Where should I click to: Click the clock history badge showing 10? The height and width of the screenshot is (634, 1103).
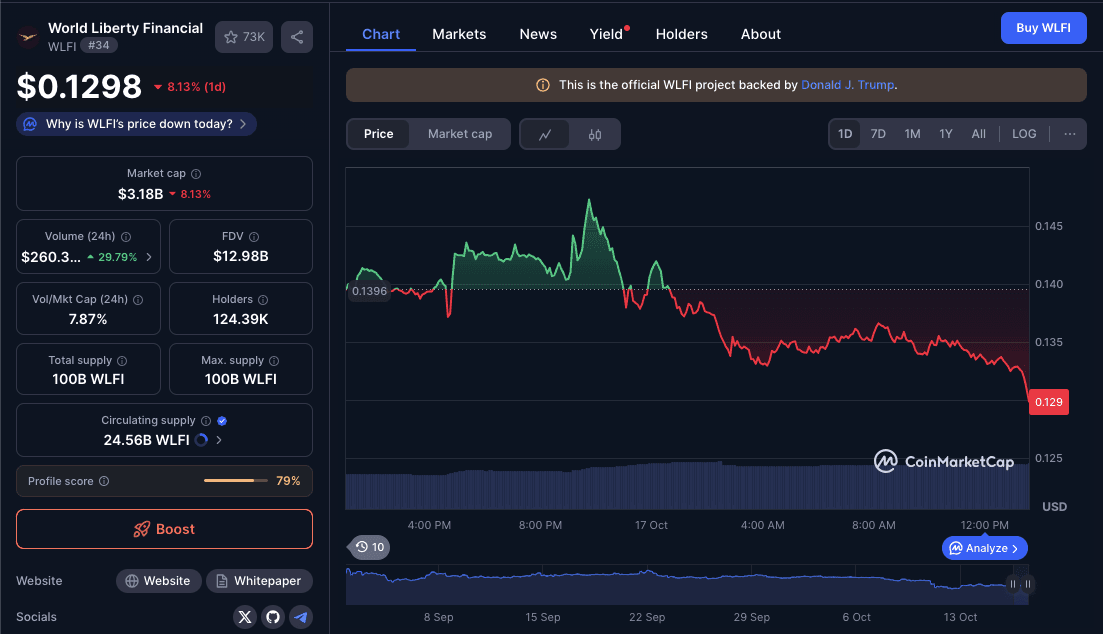click(x=370, y=547)
